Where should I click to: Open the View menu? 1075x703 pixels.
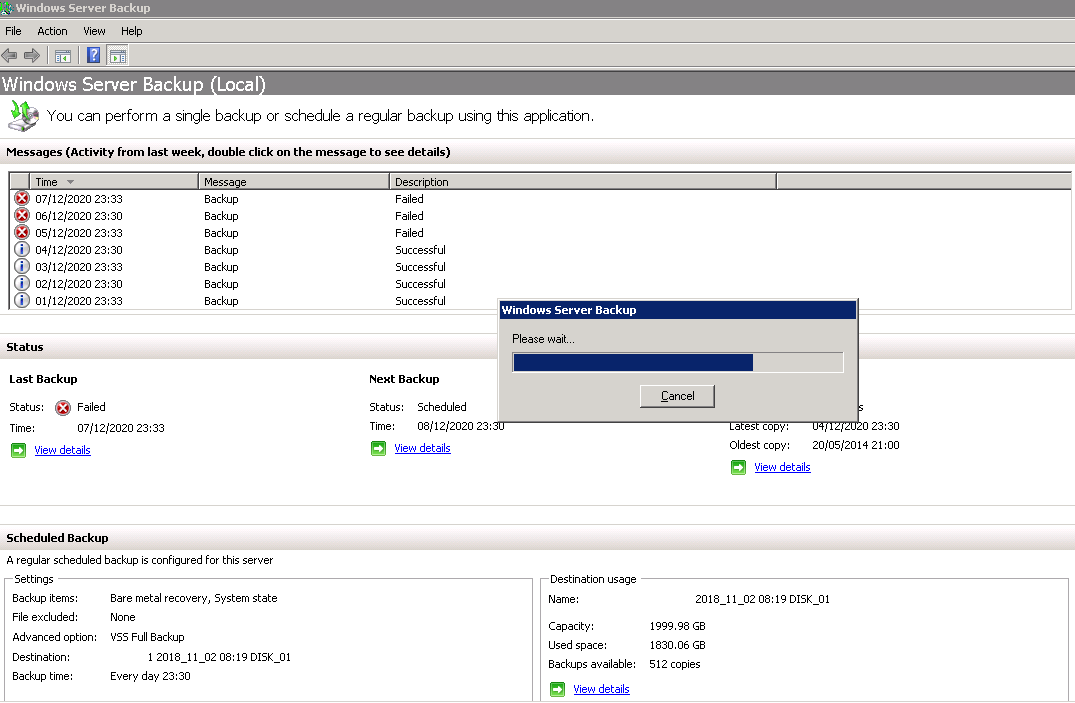[x=94, y=32]
